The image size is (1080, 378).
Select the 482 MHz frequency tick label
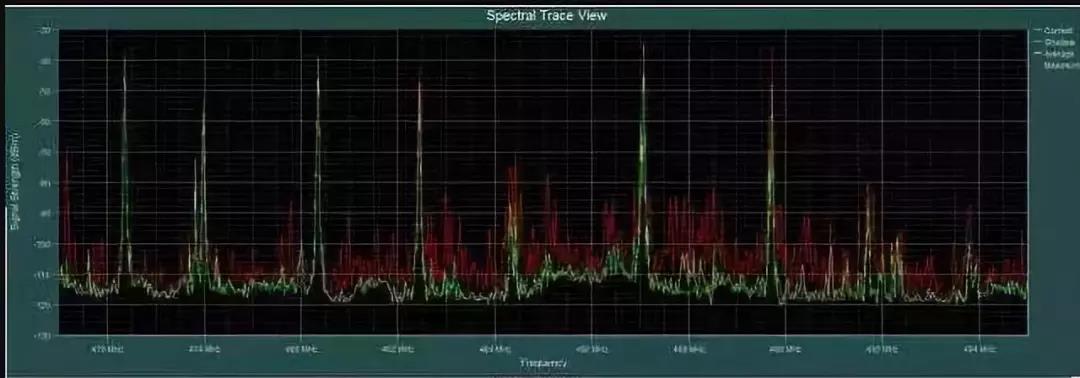(397, 349)
